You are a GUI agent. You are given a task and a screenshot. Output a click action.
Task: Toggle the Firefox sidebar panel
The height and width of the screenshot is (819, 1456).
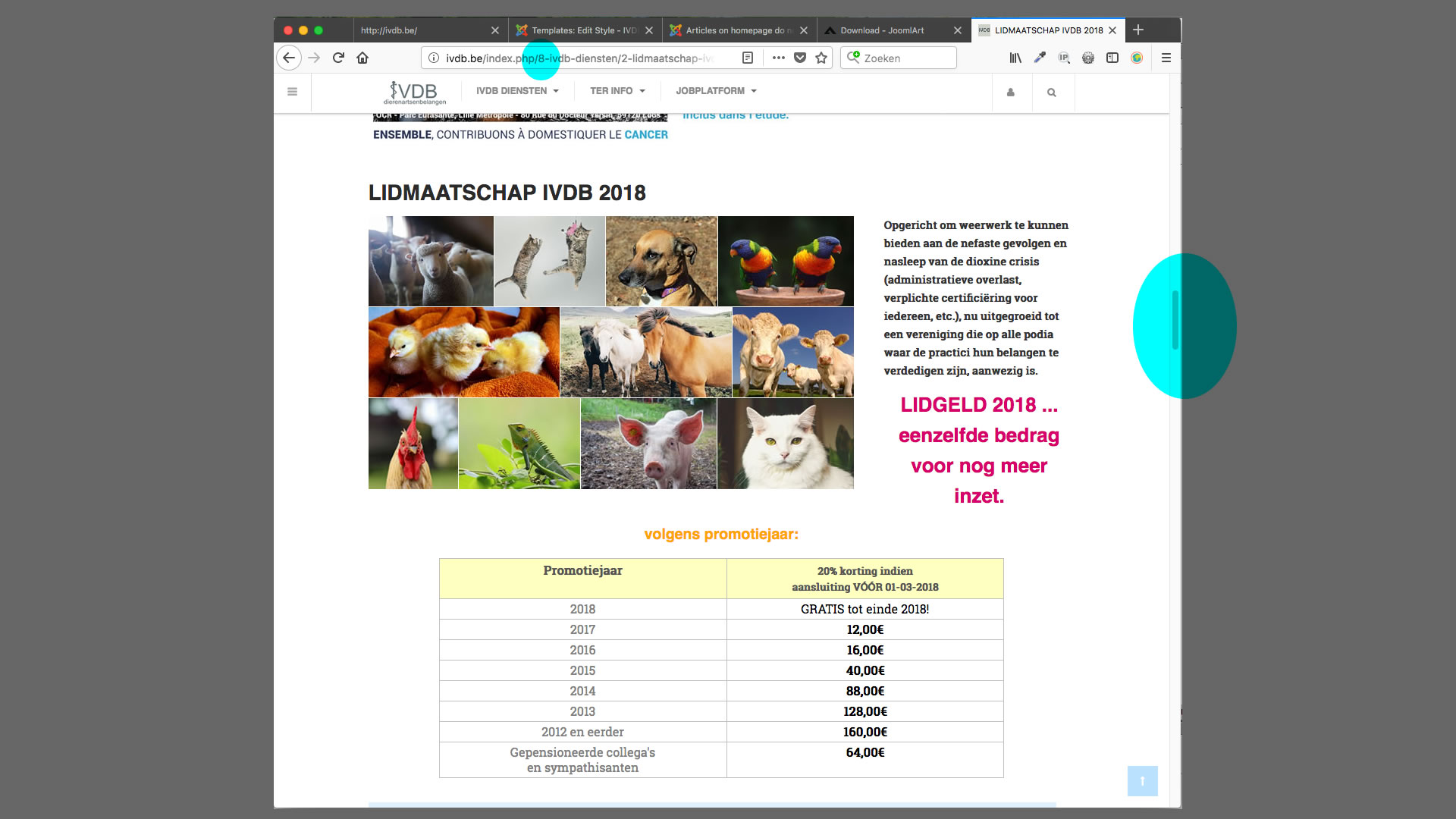[x=1112, y=58]
